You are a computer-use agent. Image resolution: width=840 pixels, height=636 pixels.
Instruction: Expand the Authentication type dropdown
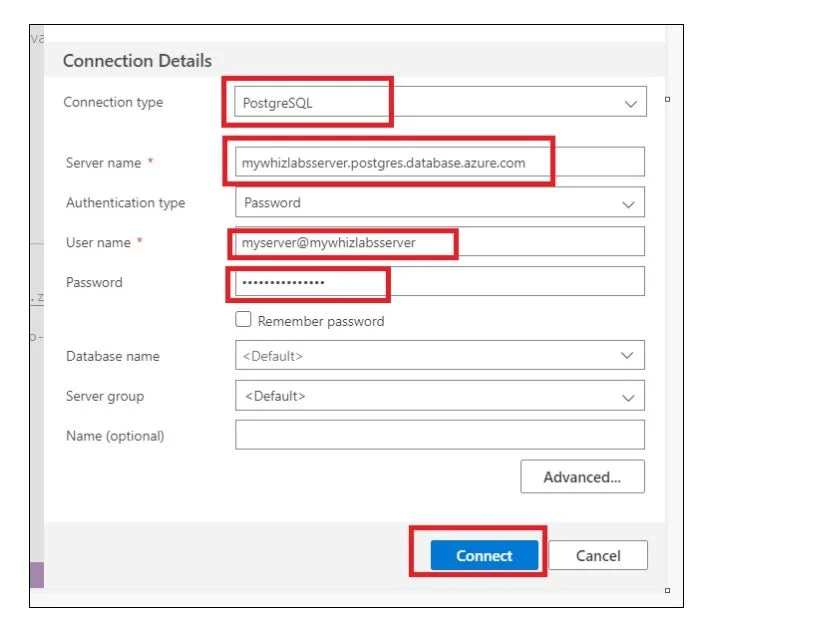click(x=439, y=202)
